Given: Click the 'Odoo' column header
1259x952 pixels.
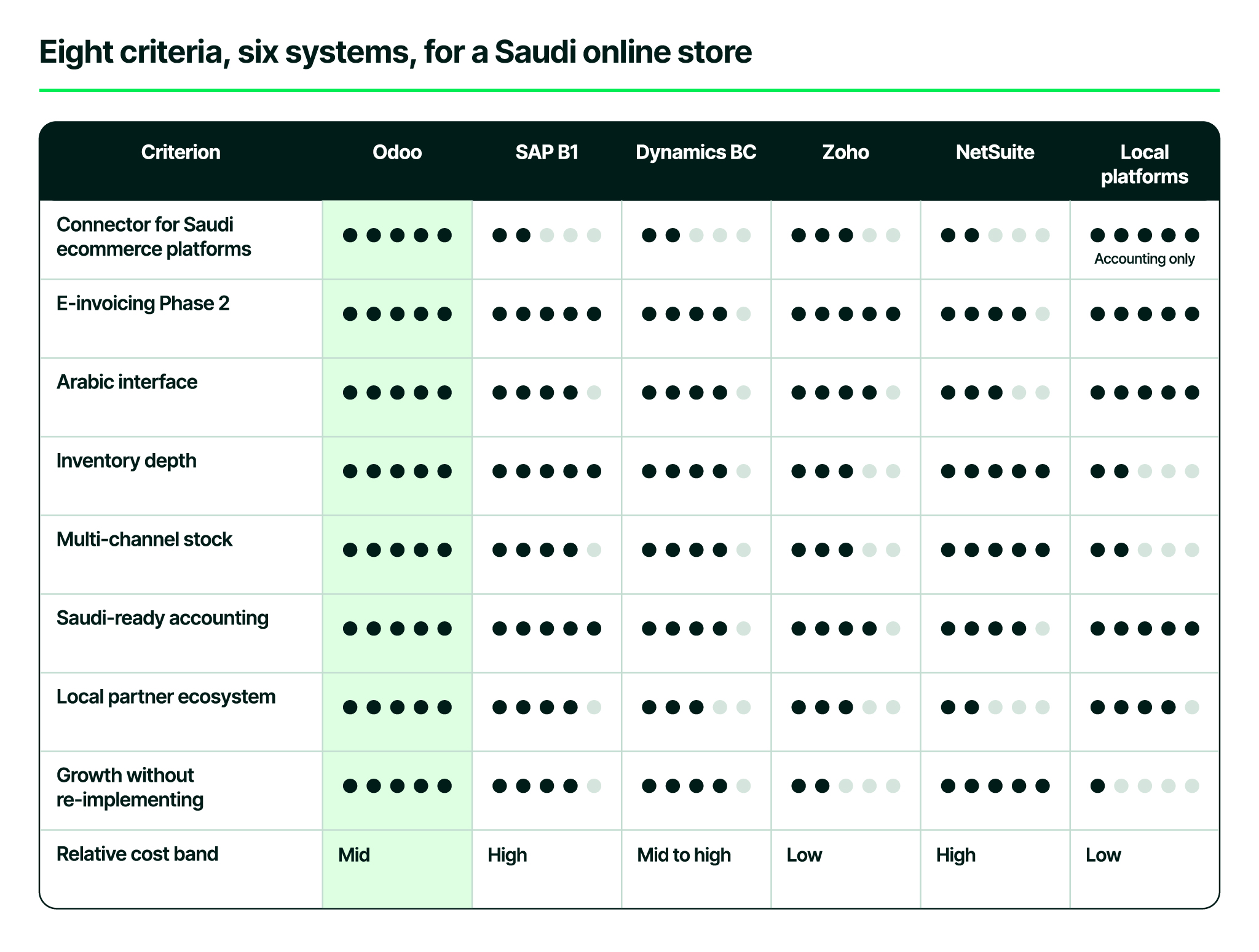Looking at the screenshot, I should (x=397, y=152).
